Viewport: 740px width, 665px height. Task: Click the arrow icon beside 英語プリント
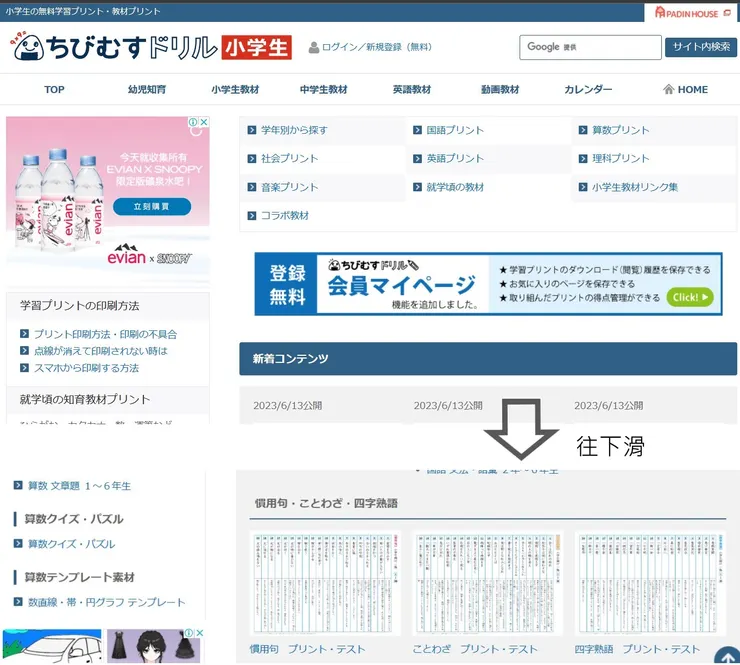point(417,159)
